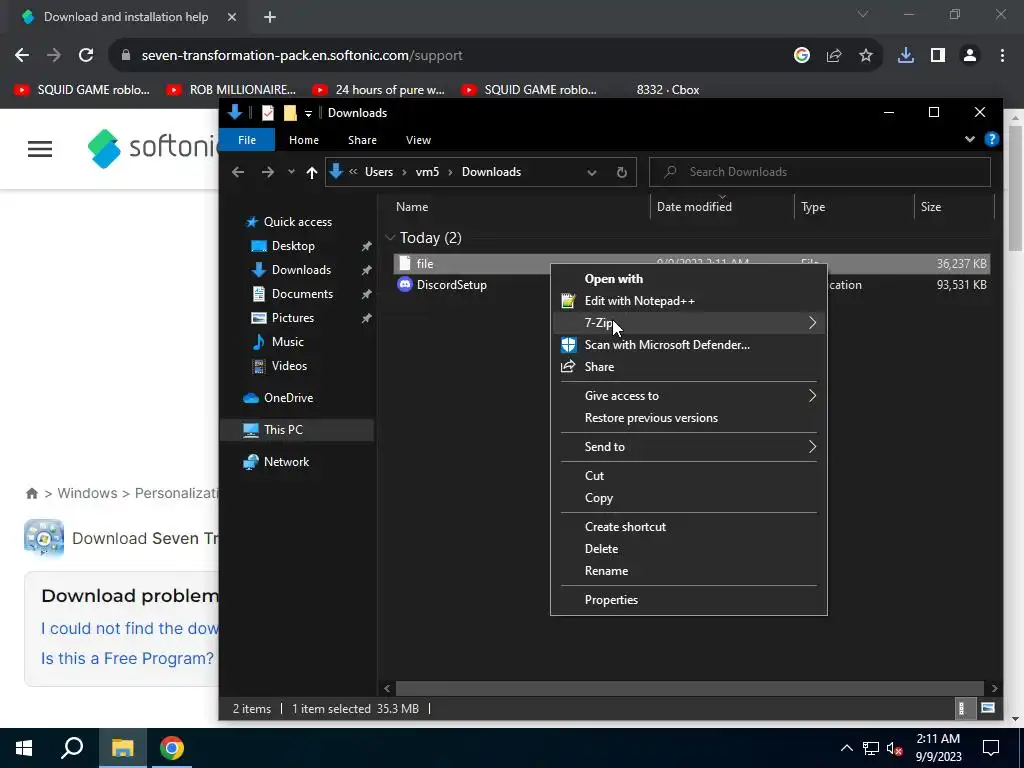The height and width of the screenshot is (768, 1024).
Task: Expand the Give access to submenu arrow
Action: (x=812, y=396)
